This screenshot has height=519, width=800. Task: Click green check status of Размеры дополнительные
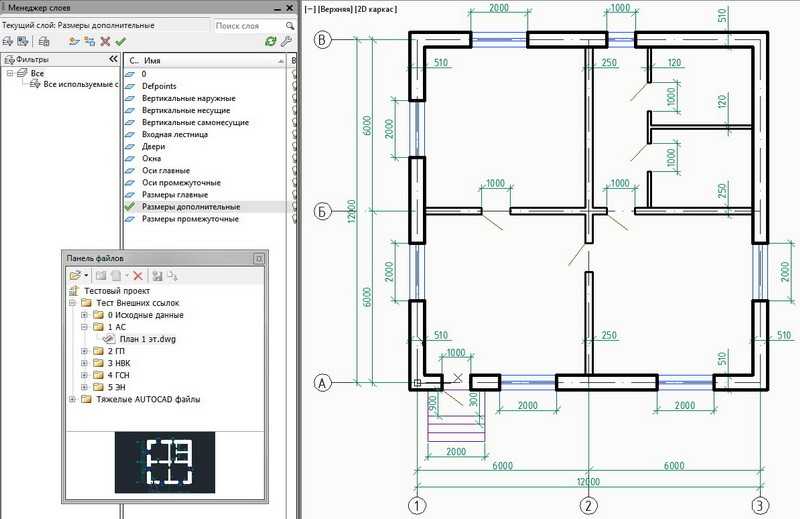pos(130,207)
